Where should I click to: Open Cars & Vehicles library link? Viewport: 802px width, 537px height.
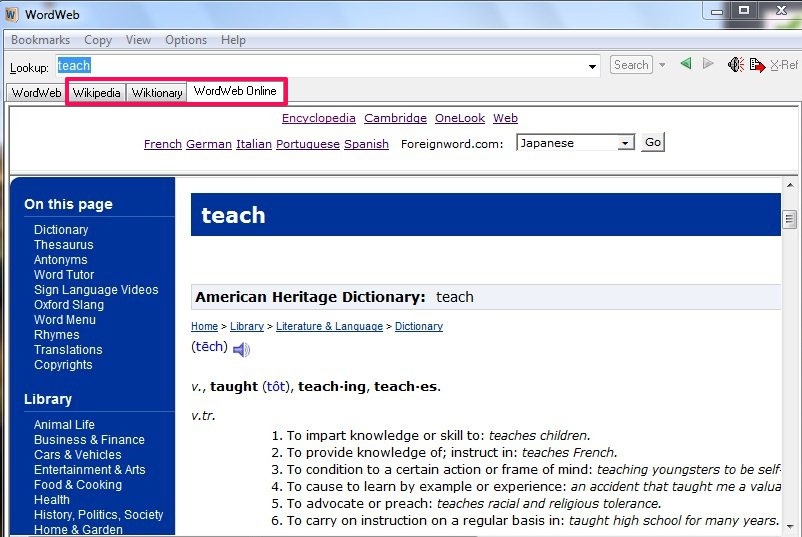click(77, 455)
